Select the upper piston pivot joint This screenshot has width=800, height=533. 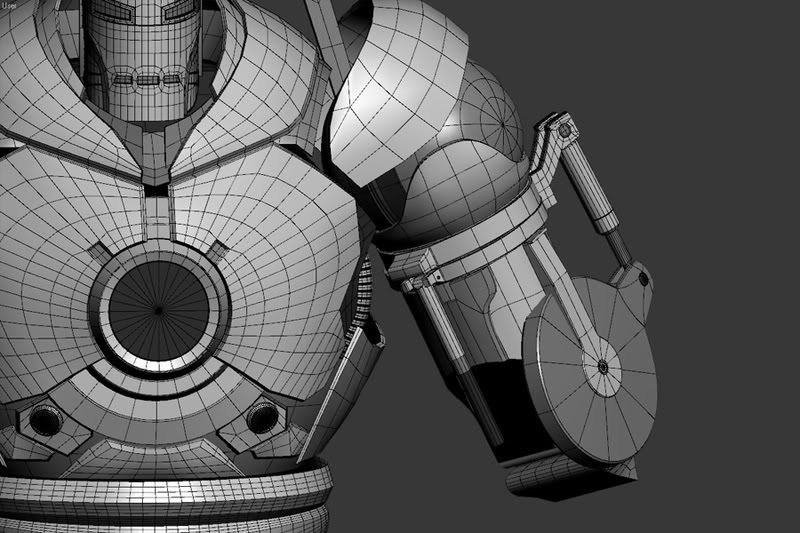566,129
